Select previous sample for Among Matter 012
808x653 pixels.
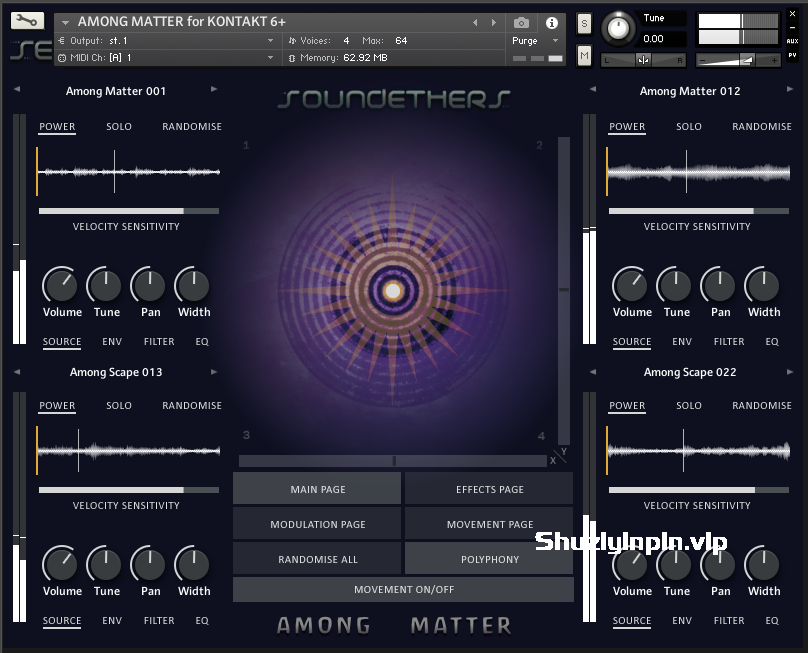(593, 89)
